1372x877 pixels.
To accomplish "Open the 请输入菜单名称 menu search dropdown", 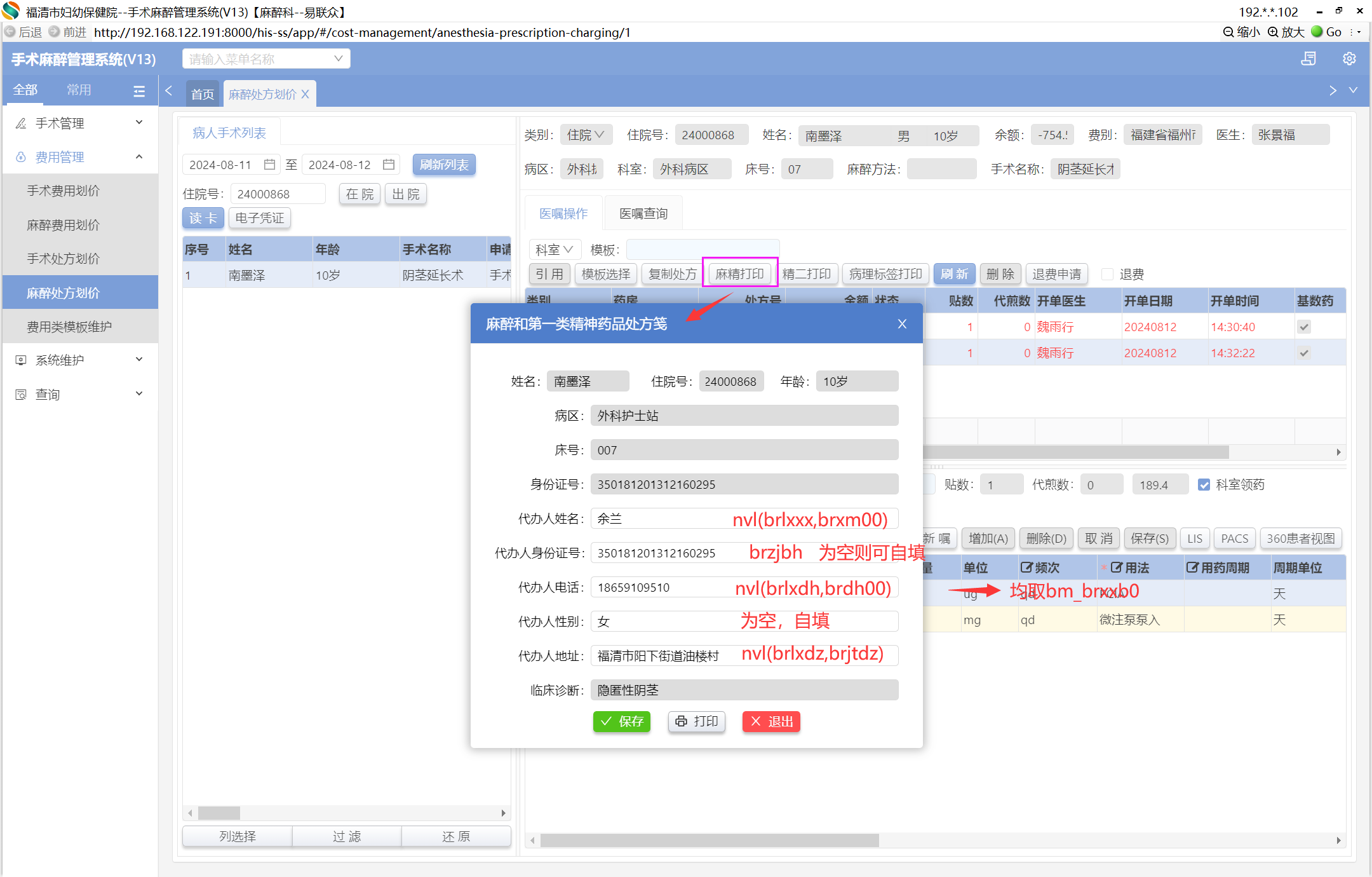I will (x=266, y=59).
